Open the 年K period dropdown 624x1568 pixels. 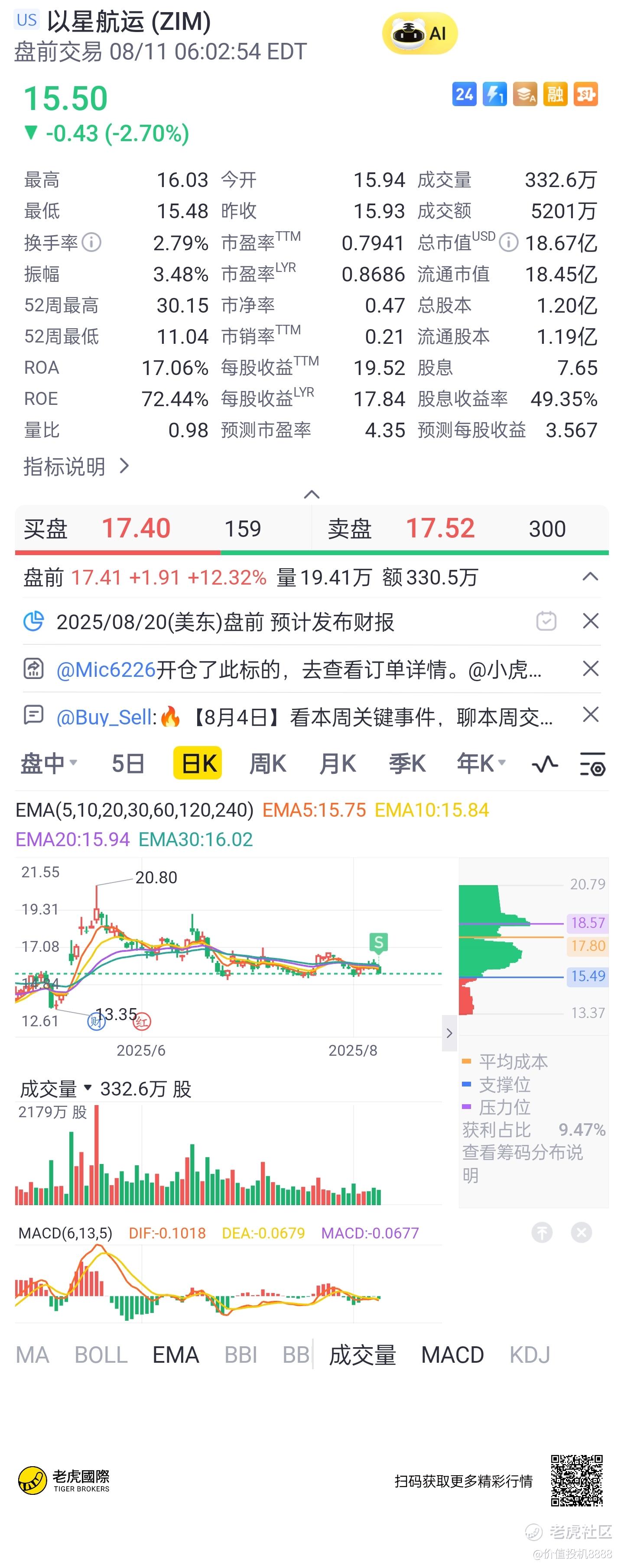pyautogui.click(x=481, y=763)
